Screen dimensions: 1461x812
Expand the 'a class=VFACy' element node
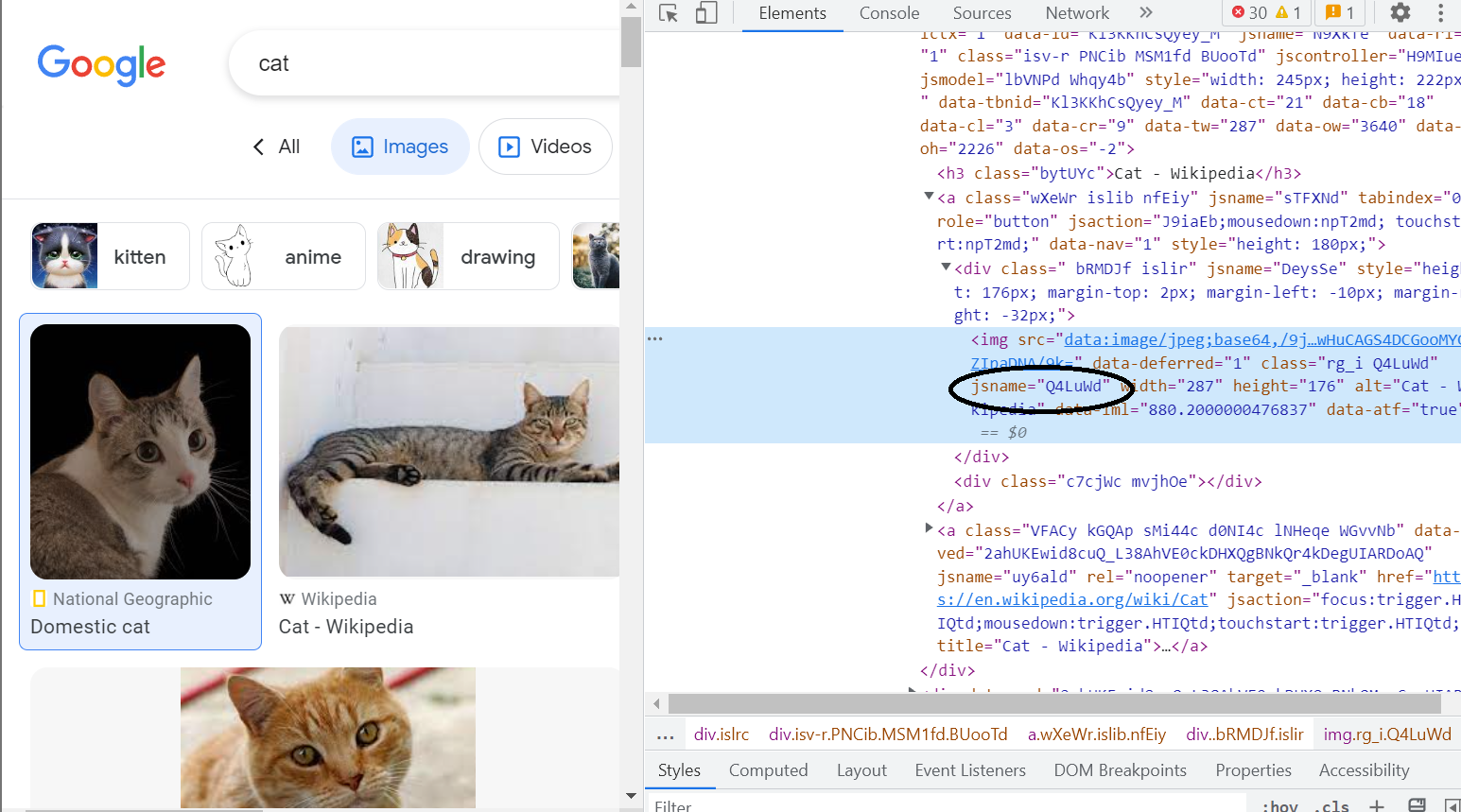[x=929, y=528]
